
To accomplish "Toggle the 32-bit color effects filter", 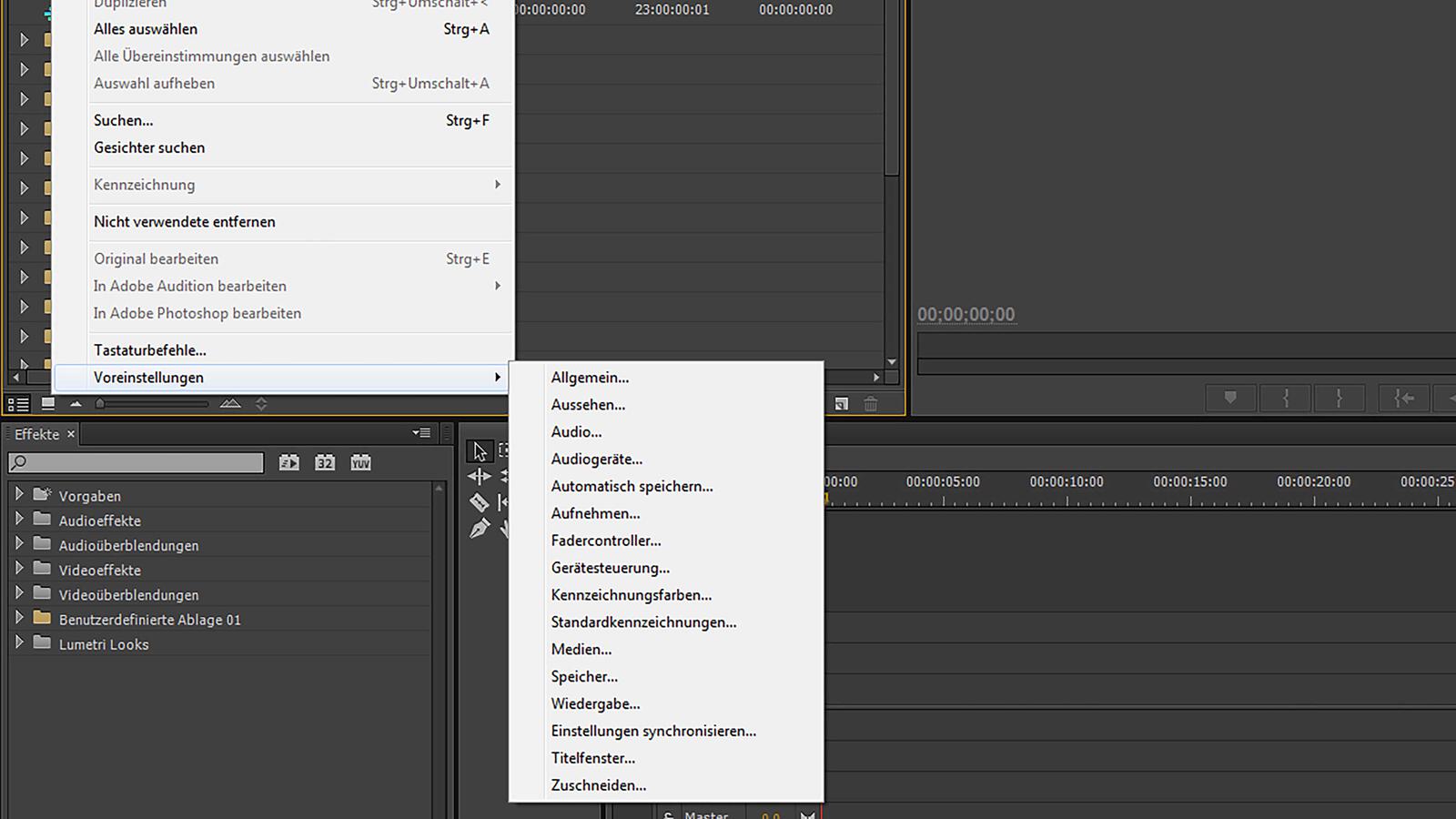I will click(x=325, y=463).
